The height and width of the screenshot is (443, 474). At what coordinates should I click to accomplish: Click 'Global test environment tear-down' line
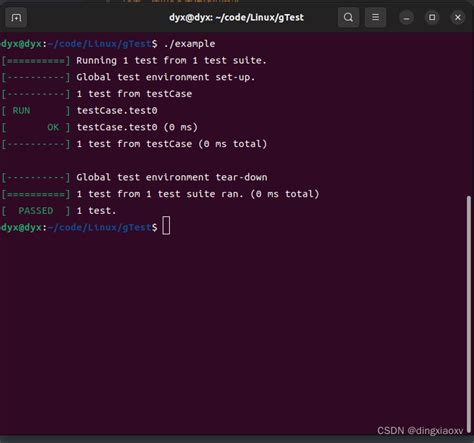[x=172, y=177]
